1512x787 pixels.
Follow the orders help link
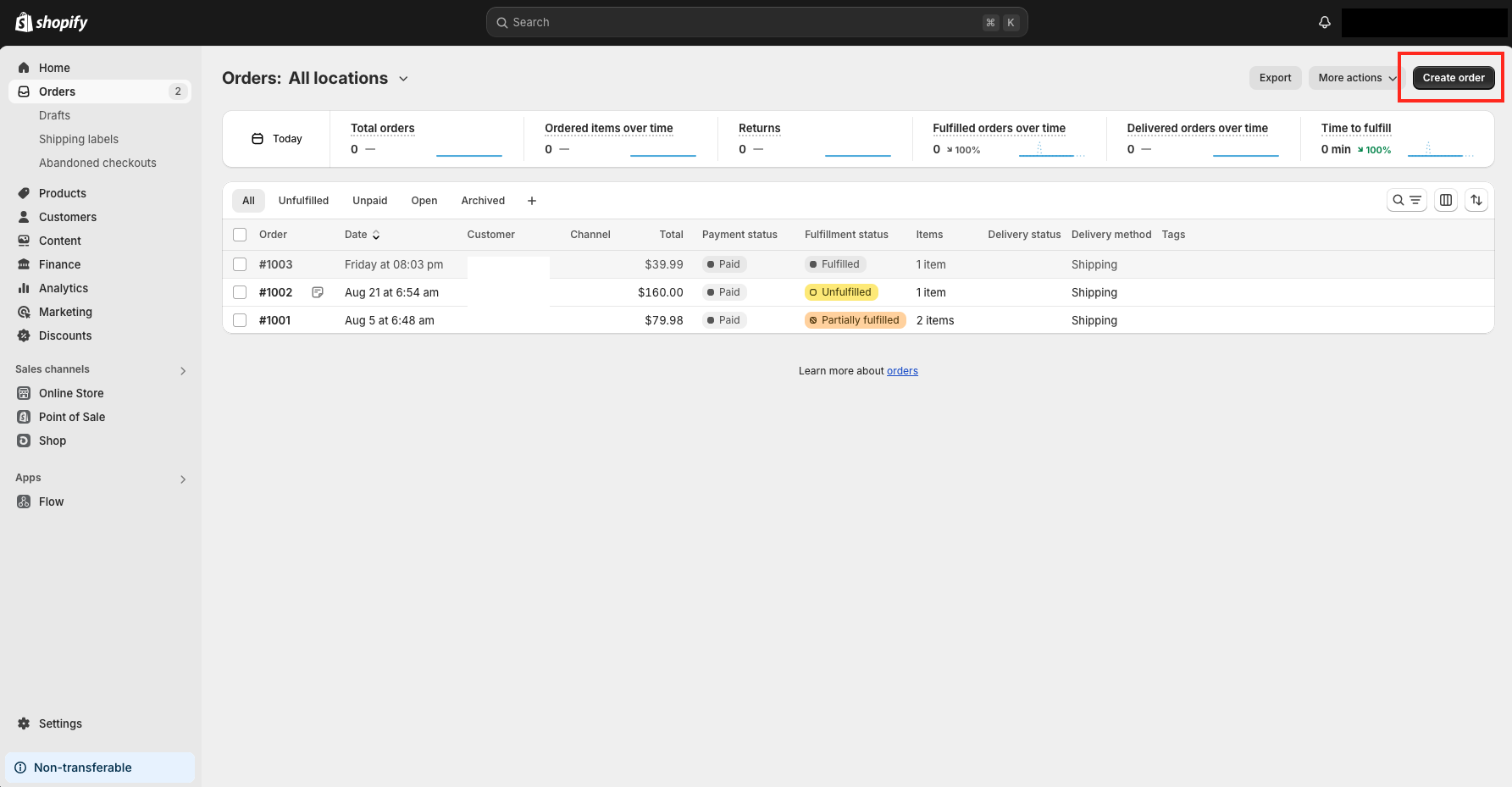coord(902,371)
